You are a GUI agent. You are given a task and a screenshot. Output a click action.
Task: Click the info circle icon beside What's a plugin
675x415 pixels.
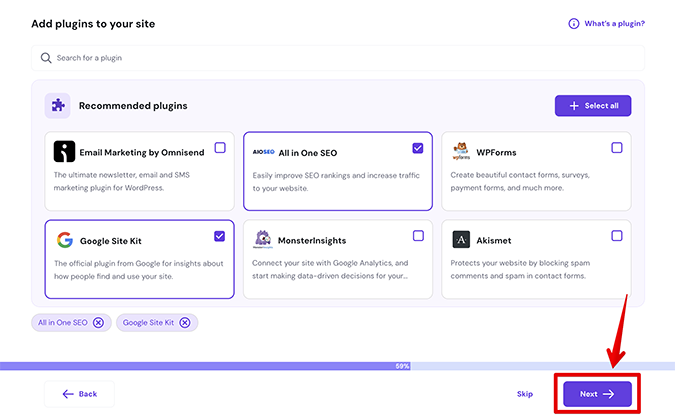573,23
